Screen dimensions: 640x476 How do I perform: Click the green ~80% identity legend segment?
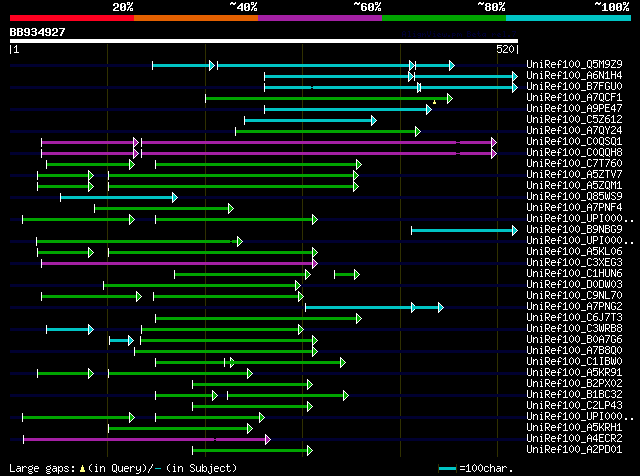(x=444, y=18)
